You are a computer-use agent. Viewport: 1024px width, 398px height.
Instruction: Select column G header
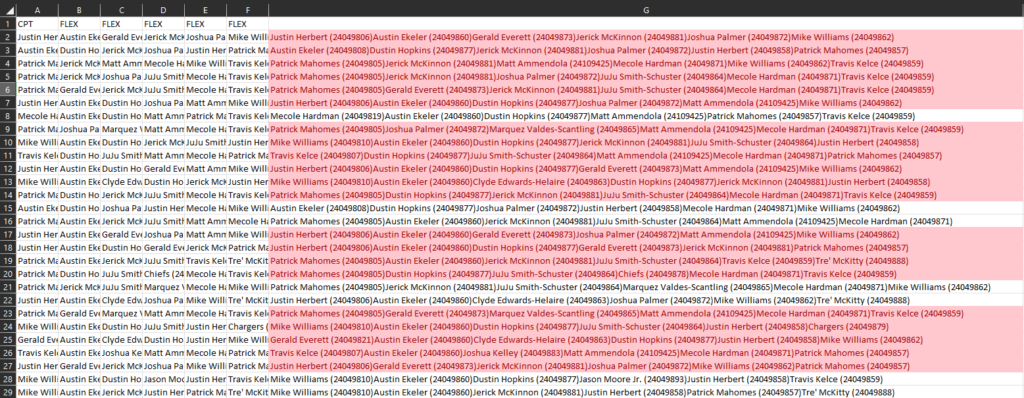pos(646,10)
